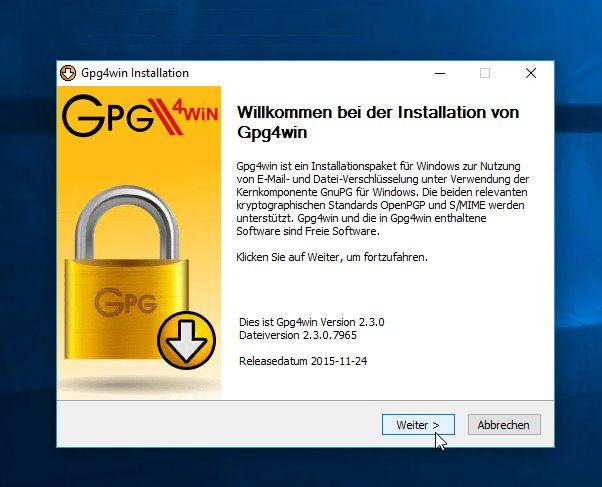This screenshot has height=487, width=602.
Task: Minimize the Gpg4win Installation window
Action: 440,73
